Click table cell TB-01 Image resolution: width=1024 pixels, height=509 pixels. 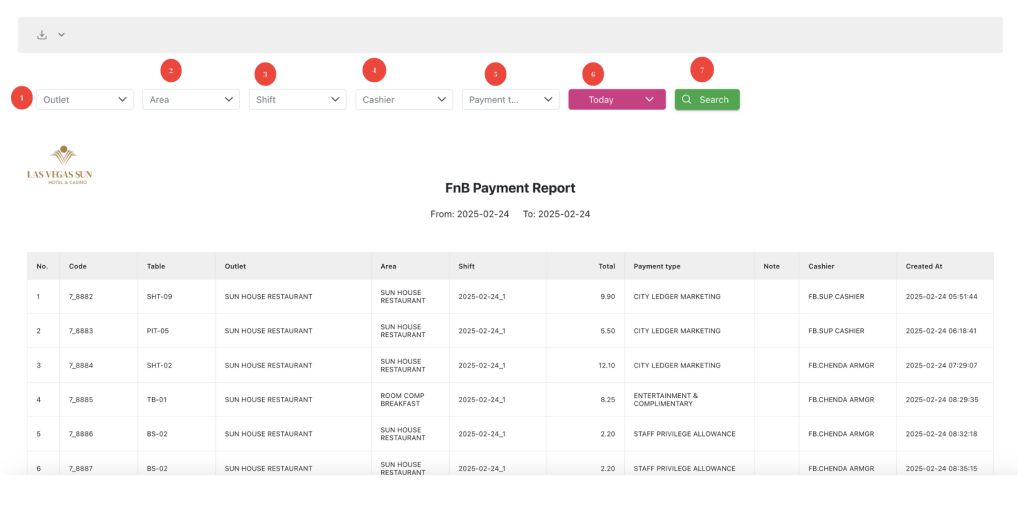point(159,399)
